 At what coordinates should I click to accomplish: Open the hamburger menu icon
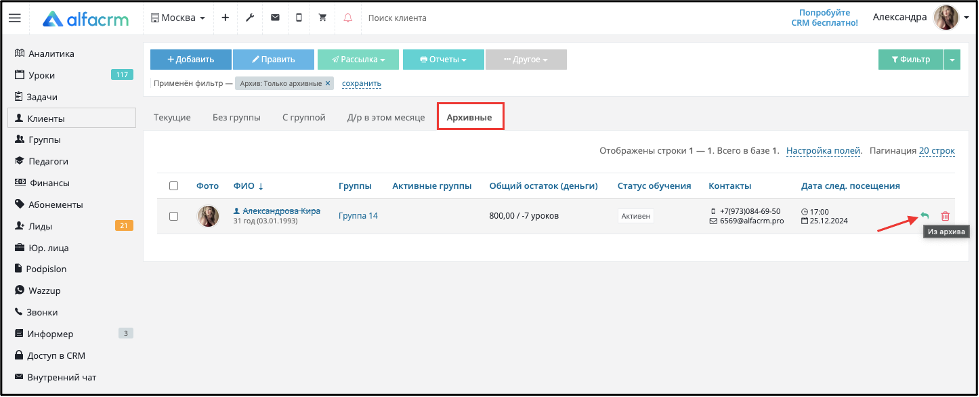pos(14,17)
